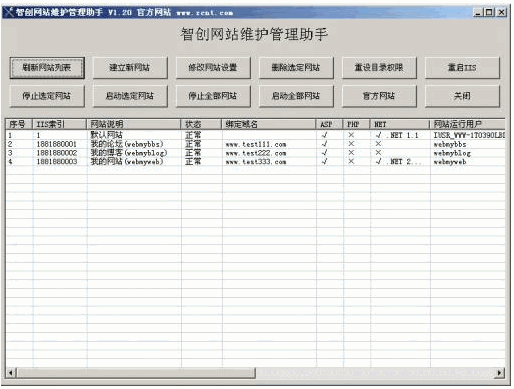The width and height of the screenshot is (514, 389).
Task: Click horizontal scrollbar left arrow
Action: click(x=11, y=372)
